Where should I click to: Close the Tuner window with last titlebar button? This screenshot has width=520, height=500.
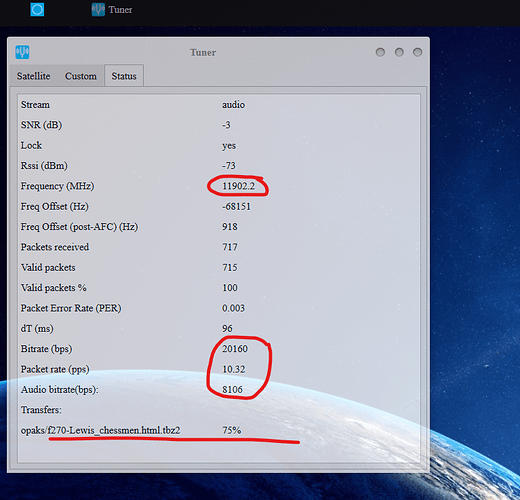point(418,52)
